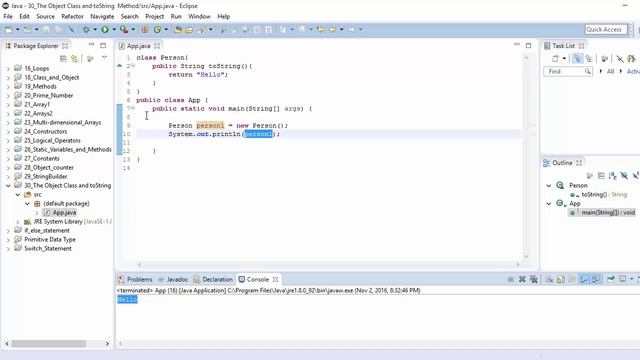This screenshot has height=360, width=640.
Task: Click the Find field in Task List
Action: tap(568, 71)
